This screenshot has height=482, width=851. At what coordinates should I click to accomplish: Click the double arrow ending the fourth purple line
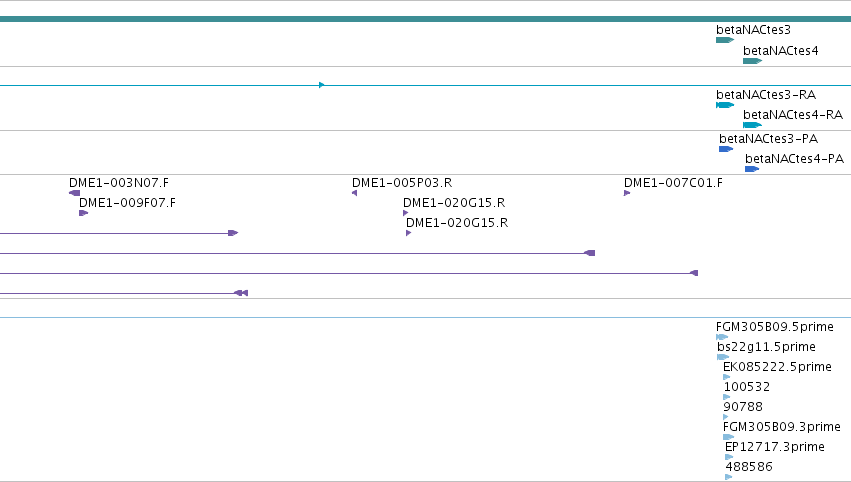(241, 293)
